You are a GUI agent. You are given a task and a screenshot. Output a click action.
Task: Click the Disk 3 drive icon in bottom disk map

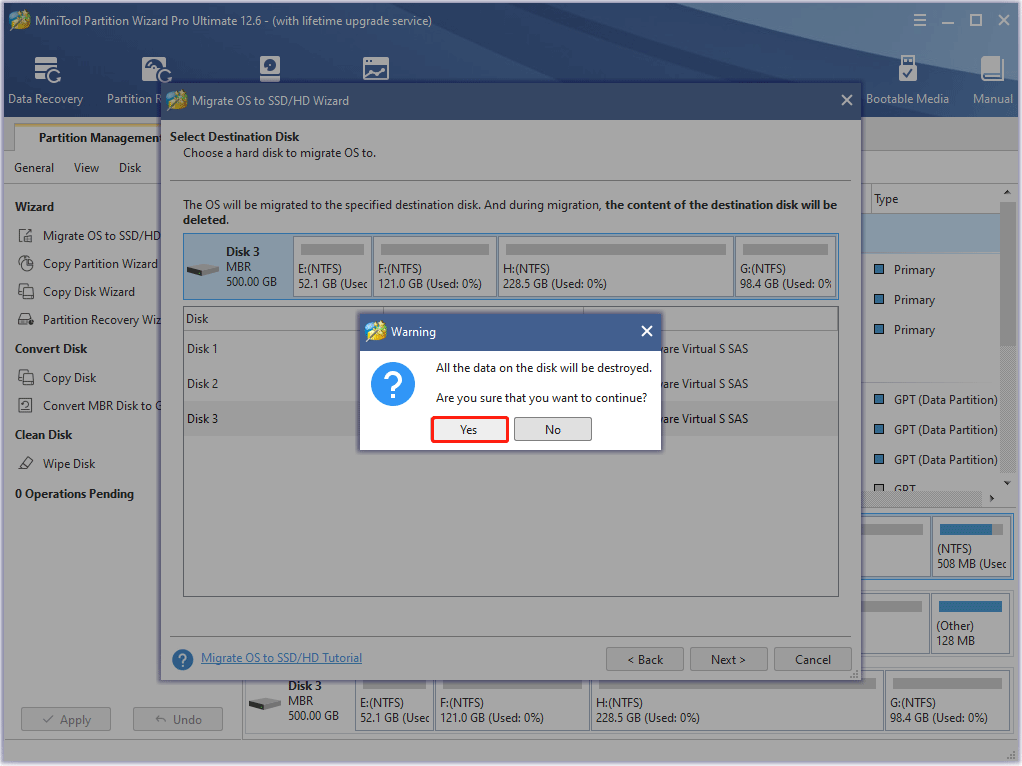coord(265,703)
